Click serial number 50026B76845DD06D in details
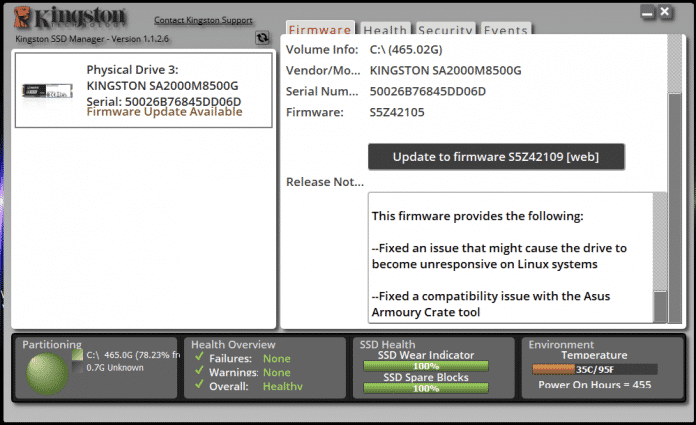The image size is (696, 425). 427,91
